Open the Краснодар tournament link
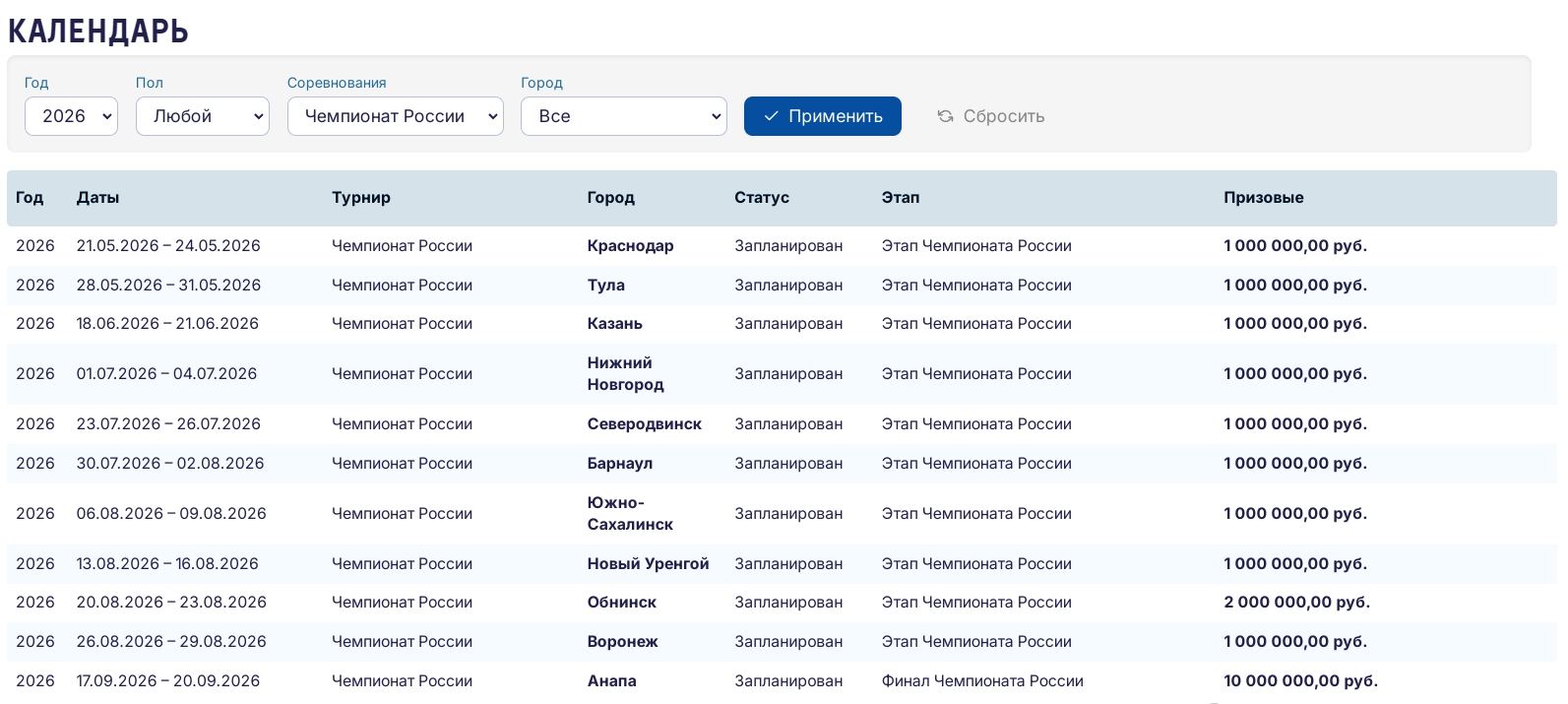Image resolution: width=1568 pixels, height=704 pixels. [x=630, y=246]
